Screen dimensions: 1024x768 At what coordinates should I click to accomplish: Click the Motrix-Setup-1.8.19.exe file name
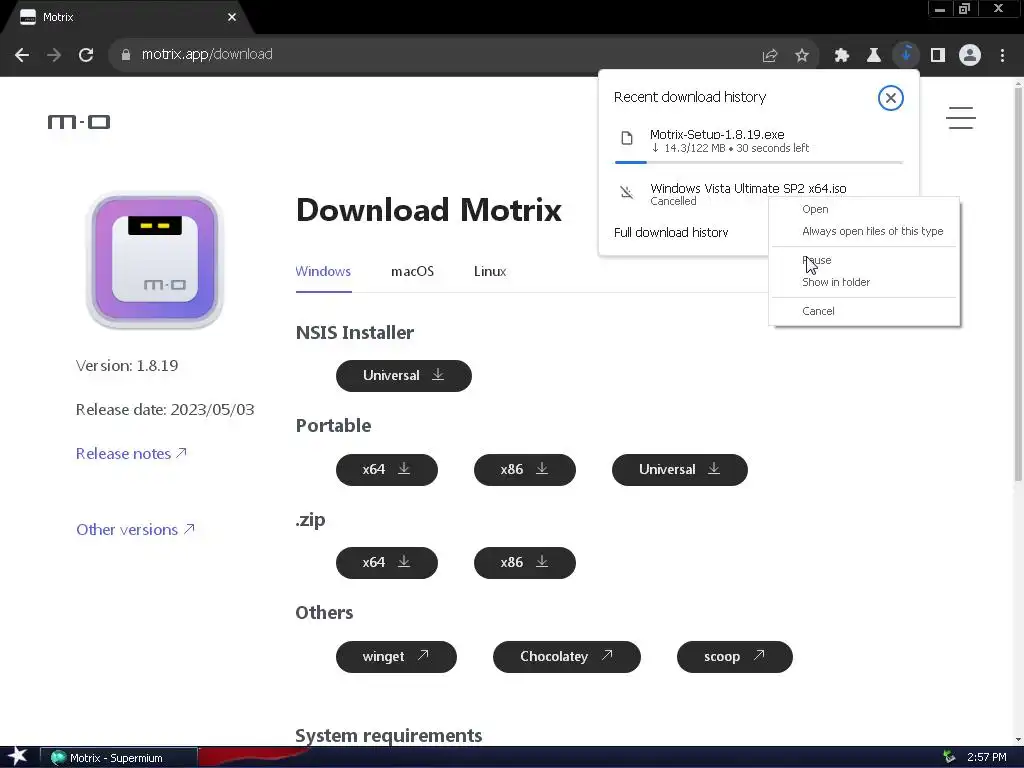[x=717, y=135]
